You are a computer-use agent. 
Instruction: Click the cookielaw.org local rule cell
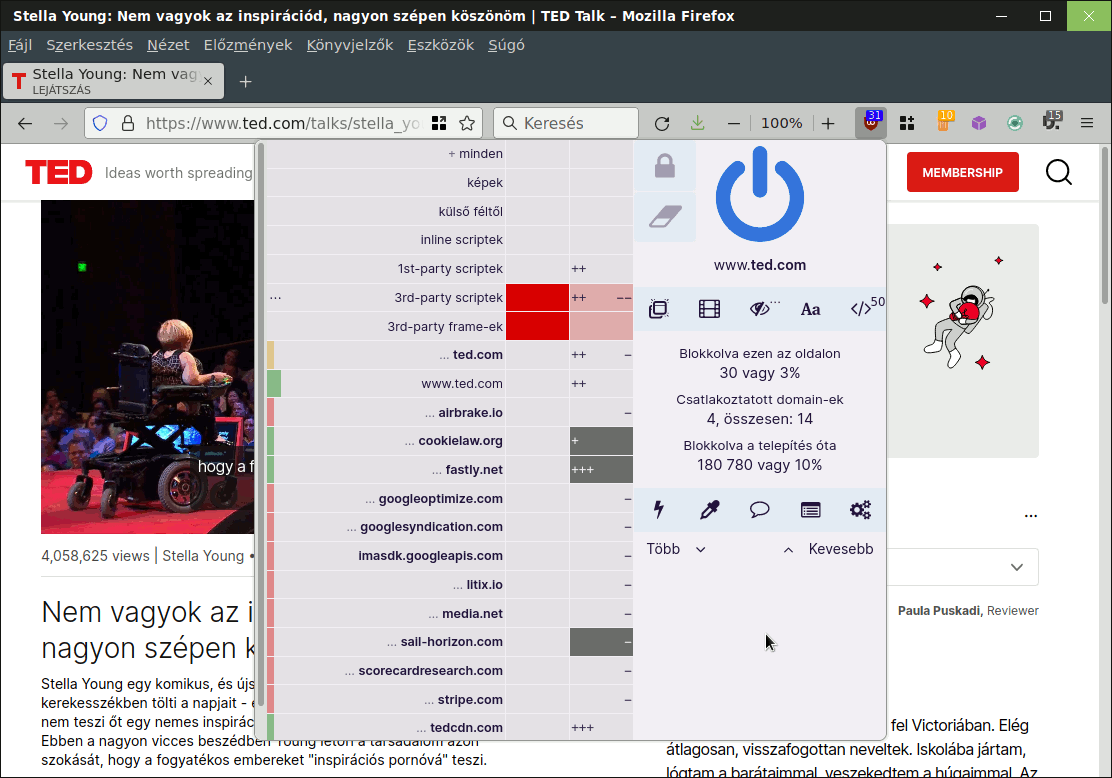(x=601, y=441)
